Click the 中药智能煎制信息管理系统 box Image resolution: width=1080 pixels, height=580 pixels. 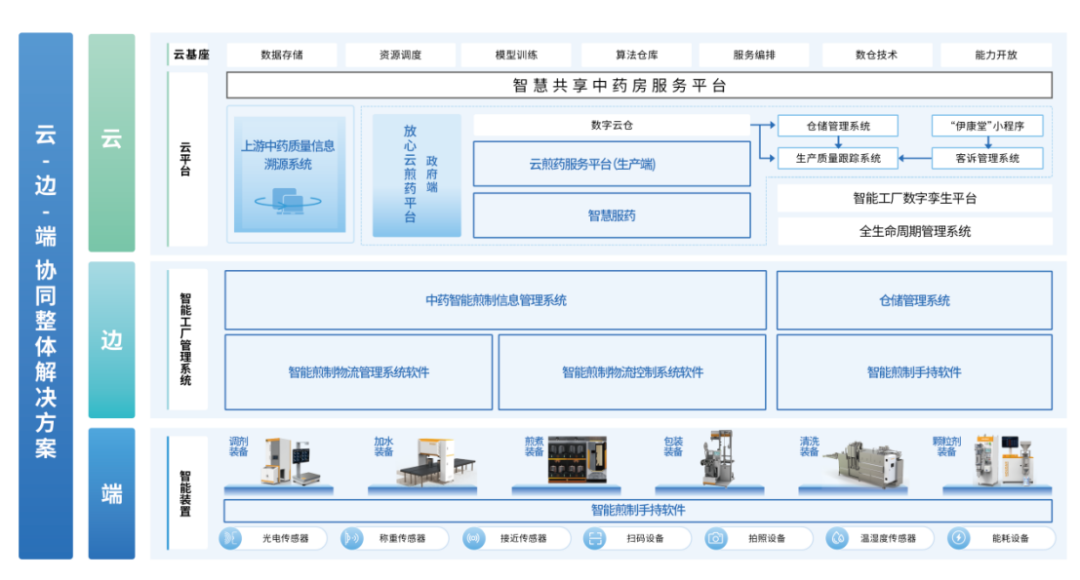click(x=495, y=300)
